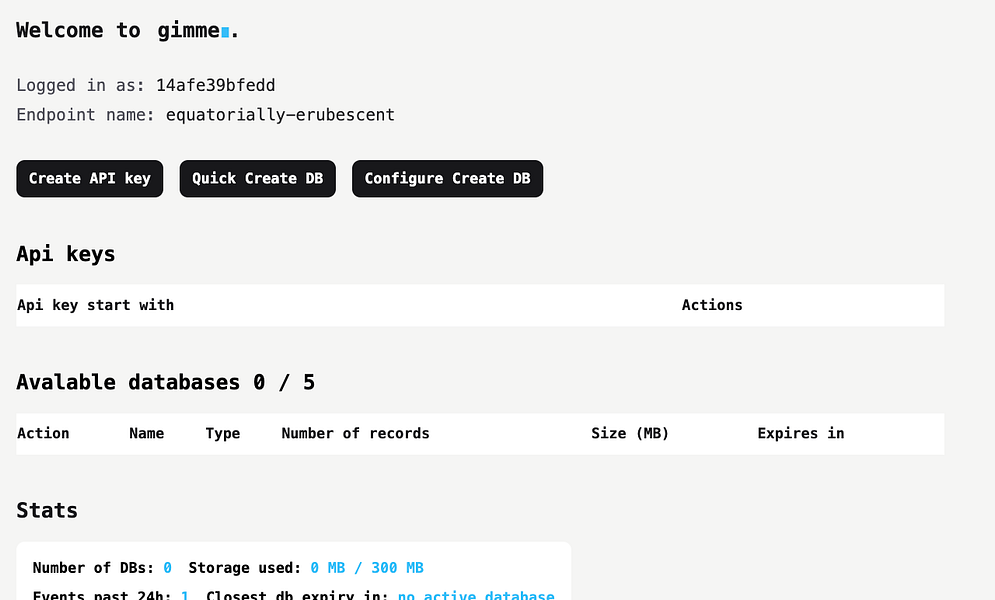Click the 'Avalable databases 0 / 5' heading
The image size is (995, 600).
pos(166,382)
